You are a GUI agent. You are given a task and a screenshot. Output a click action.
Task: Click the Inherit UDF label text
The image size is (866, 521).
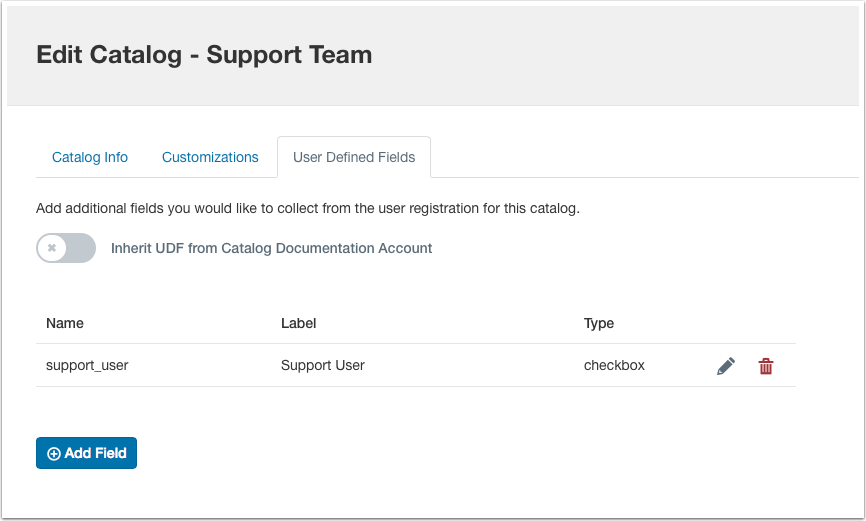pos(272,248)
